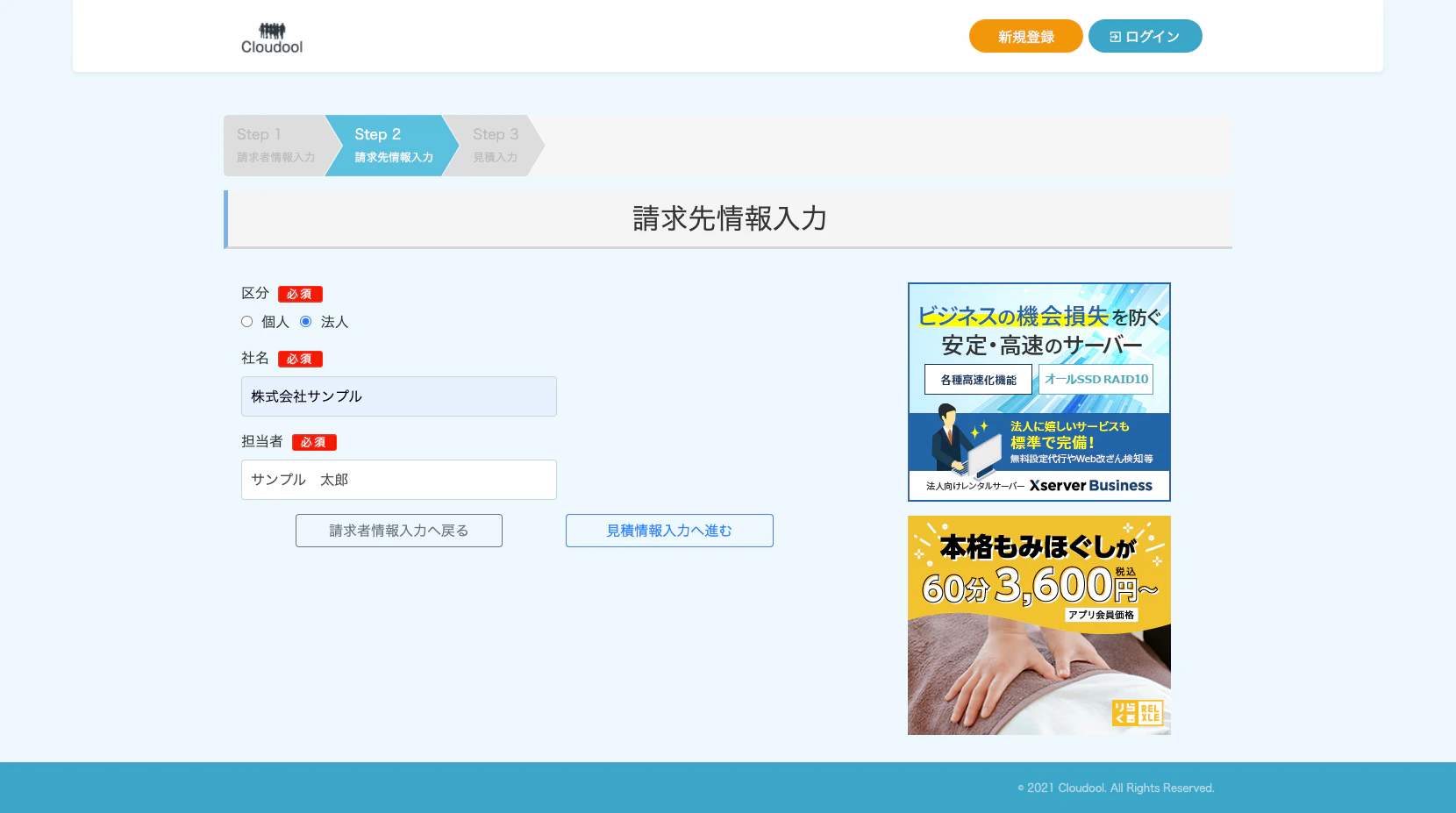Select the 法人 radio button

tap(306, 322)
